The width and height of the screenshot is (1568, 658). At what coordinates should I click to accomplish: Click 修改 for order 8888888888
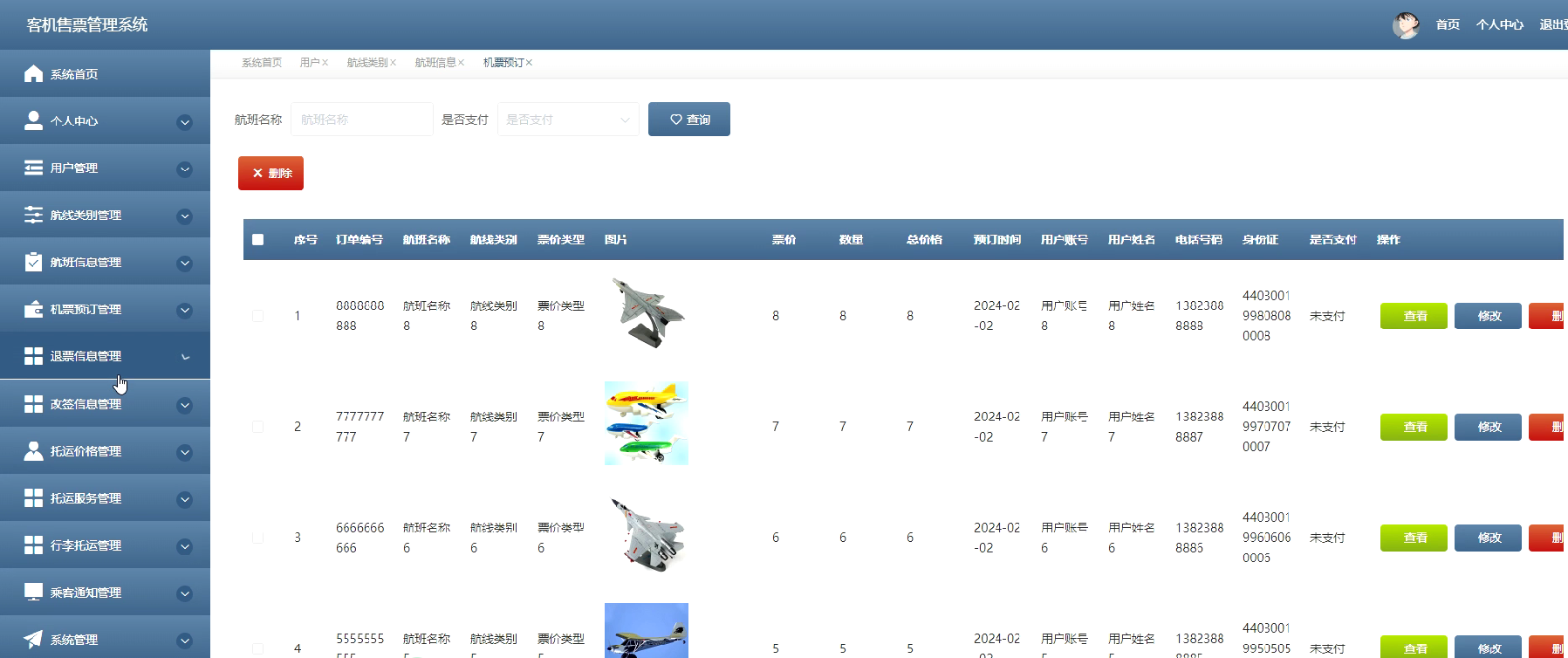[x=1488, y=316]
